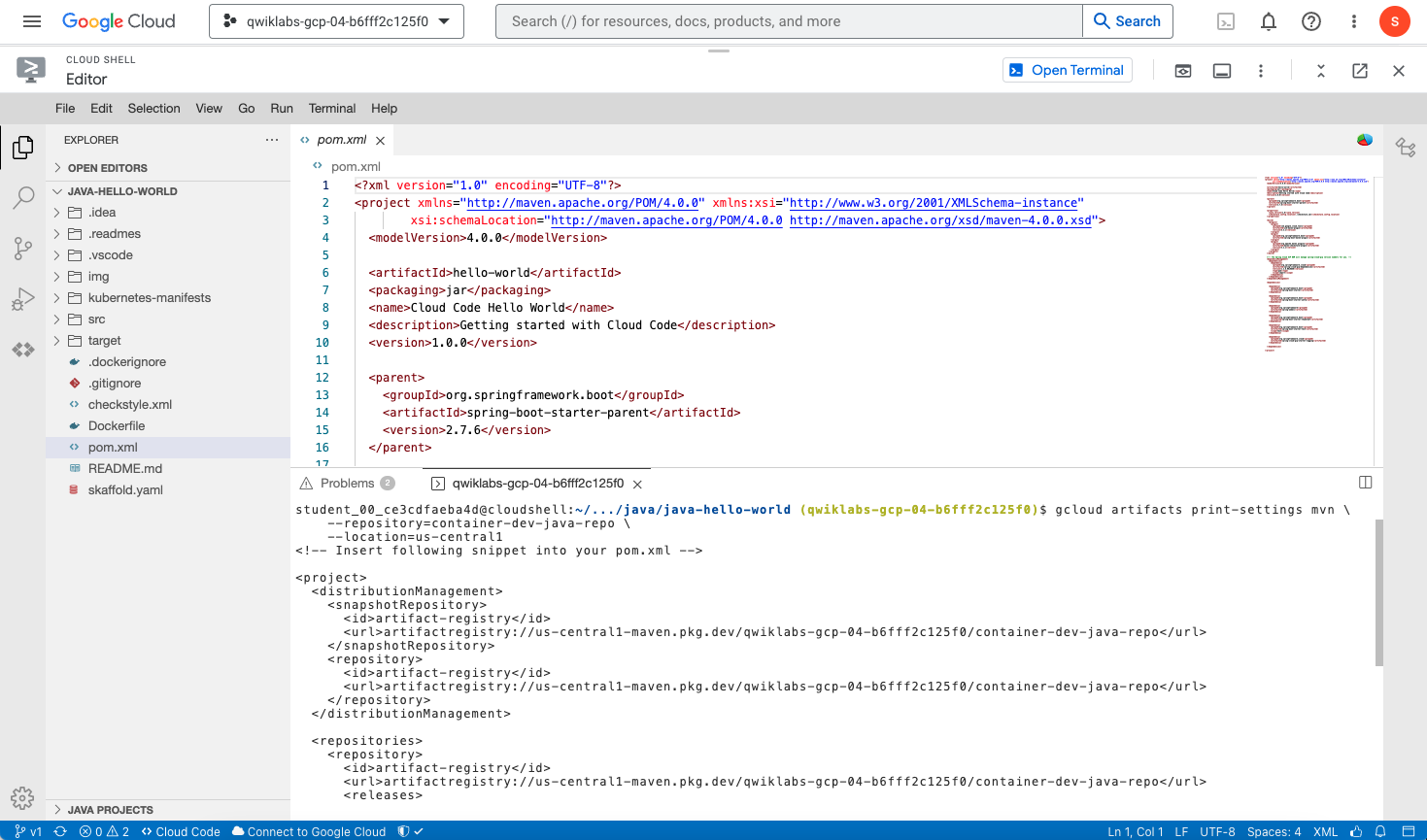Toggle the Google Cloud navigation menu
This screenshot has height=840, width=1427.
32,21
